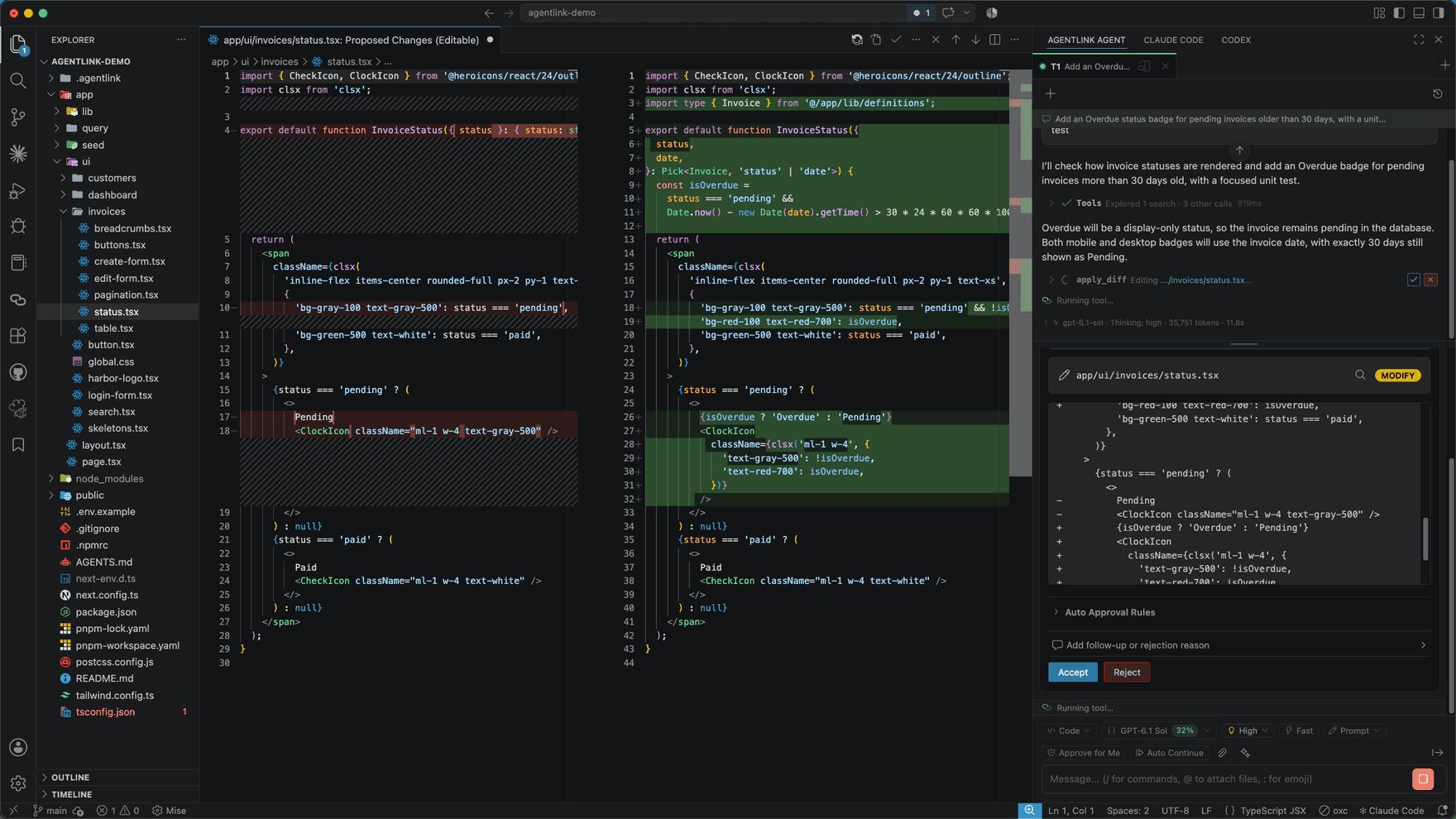
Task: Expand the .agentlink folder
Action: [x=98, y=78]
